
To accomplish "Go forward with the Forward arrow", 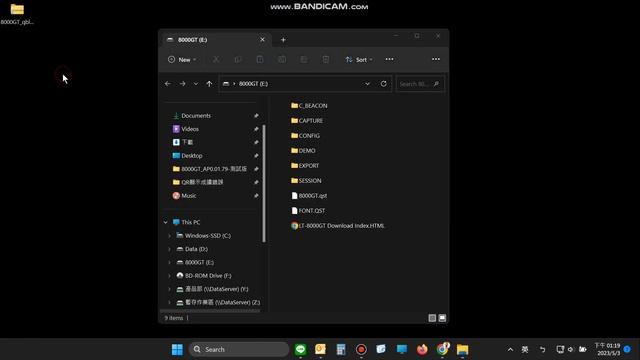I will coord(182,84).
